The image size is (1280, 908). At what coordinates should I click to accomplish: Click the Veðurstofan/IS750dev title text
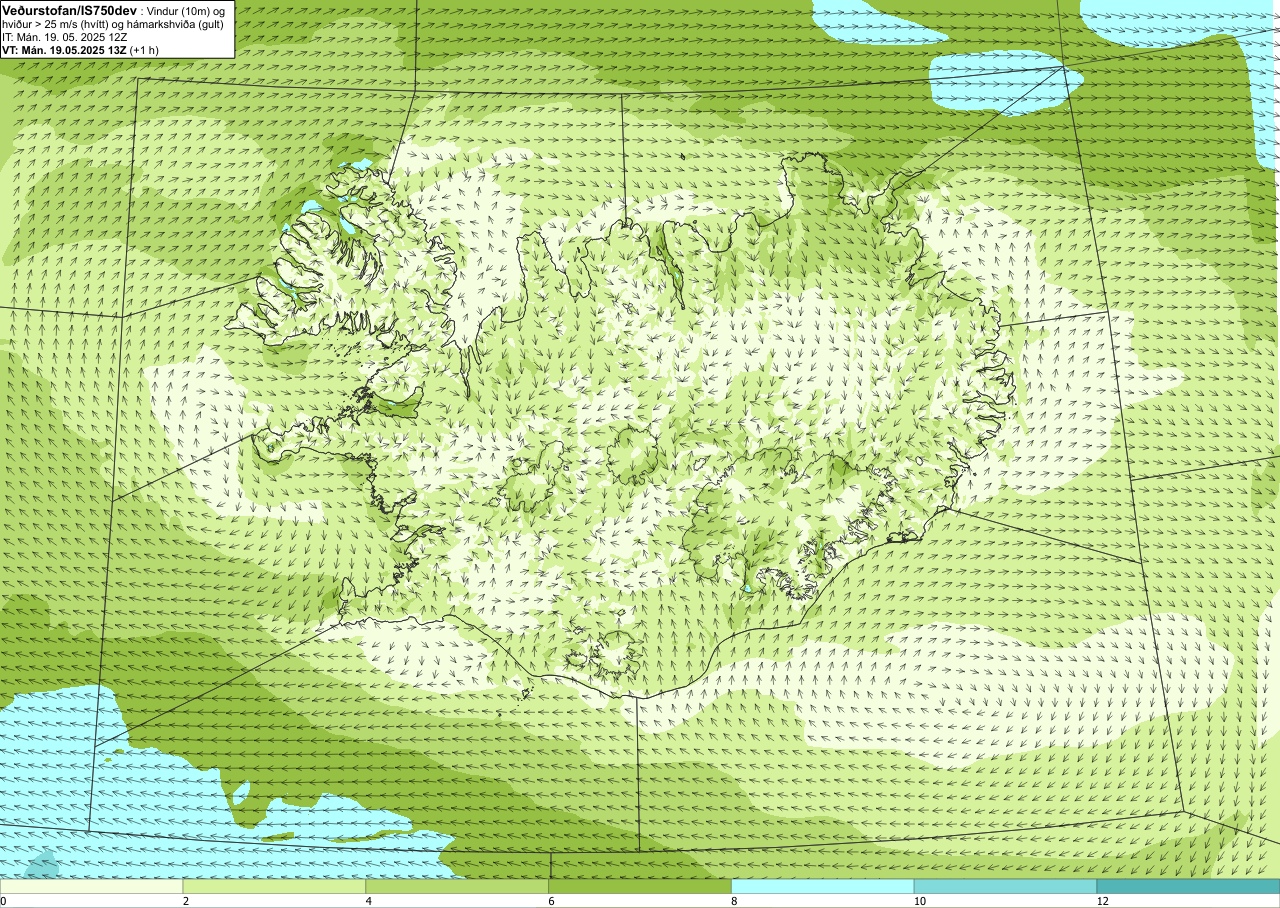[x=69, y=9]
